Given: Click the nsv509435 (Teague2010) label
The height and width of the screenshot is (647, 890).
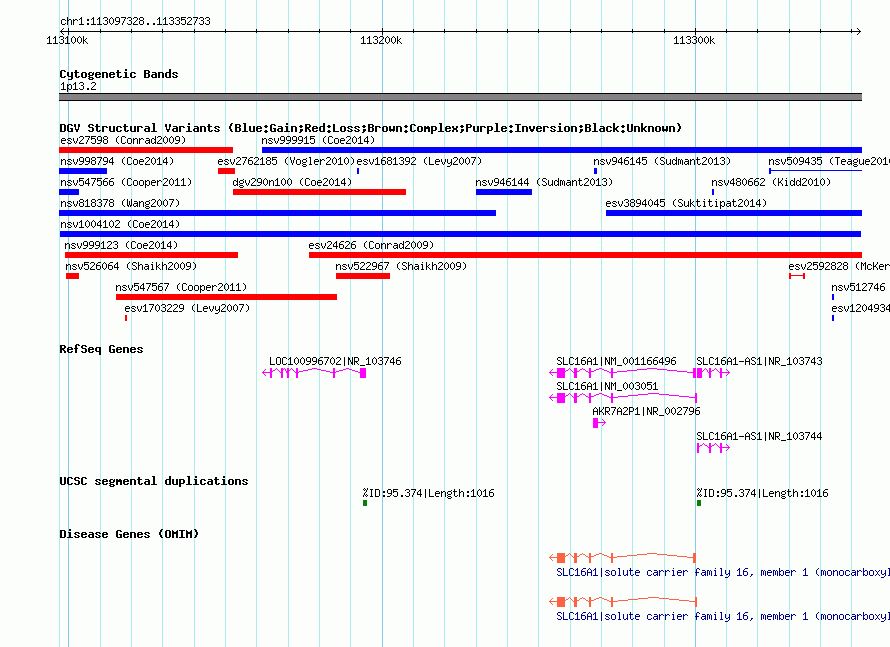Looking at the screenshot, I should click(829, 161).
